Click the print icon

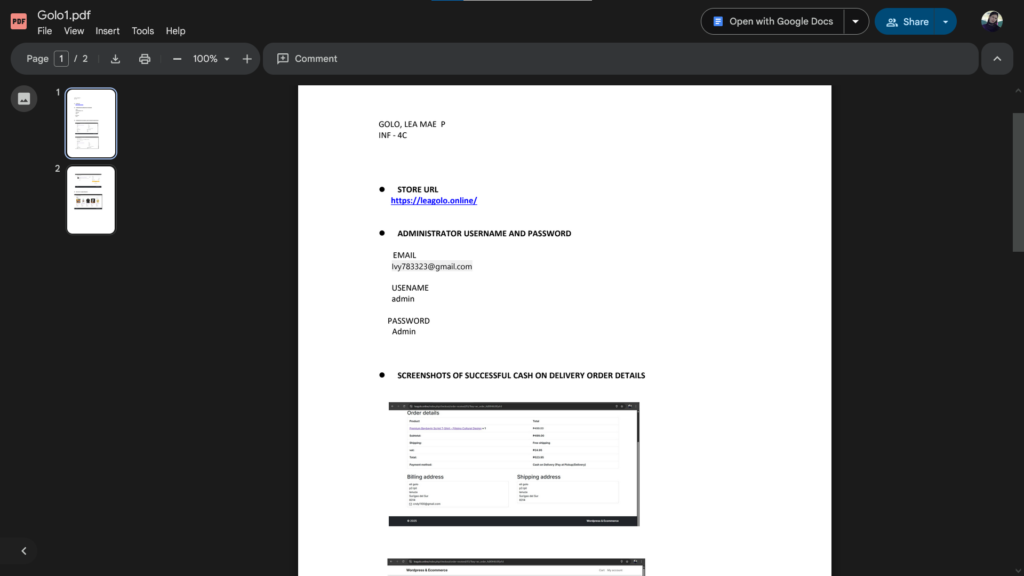click(x=144, y=59)
